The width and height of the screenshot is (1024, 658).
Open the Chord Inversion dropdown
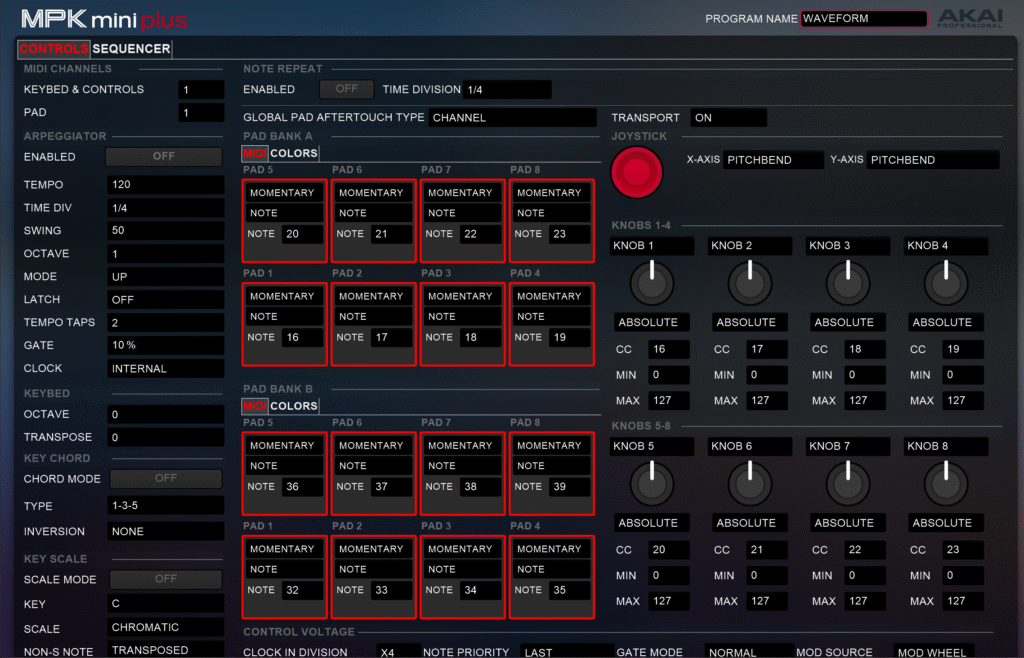point(166,532)
